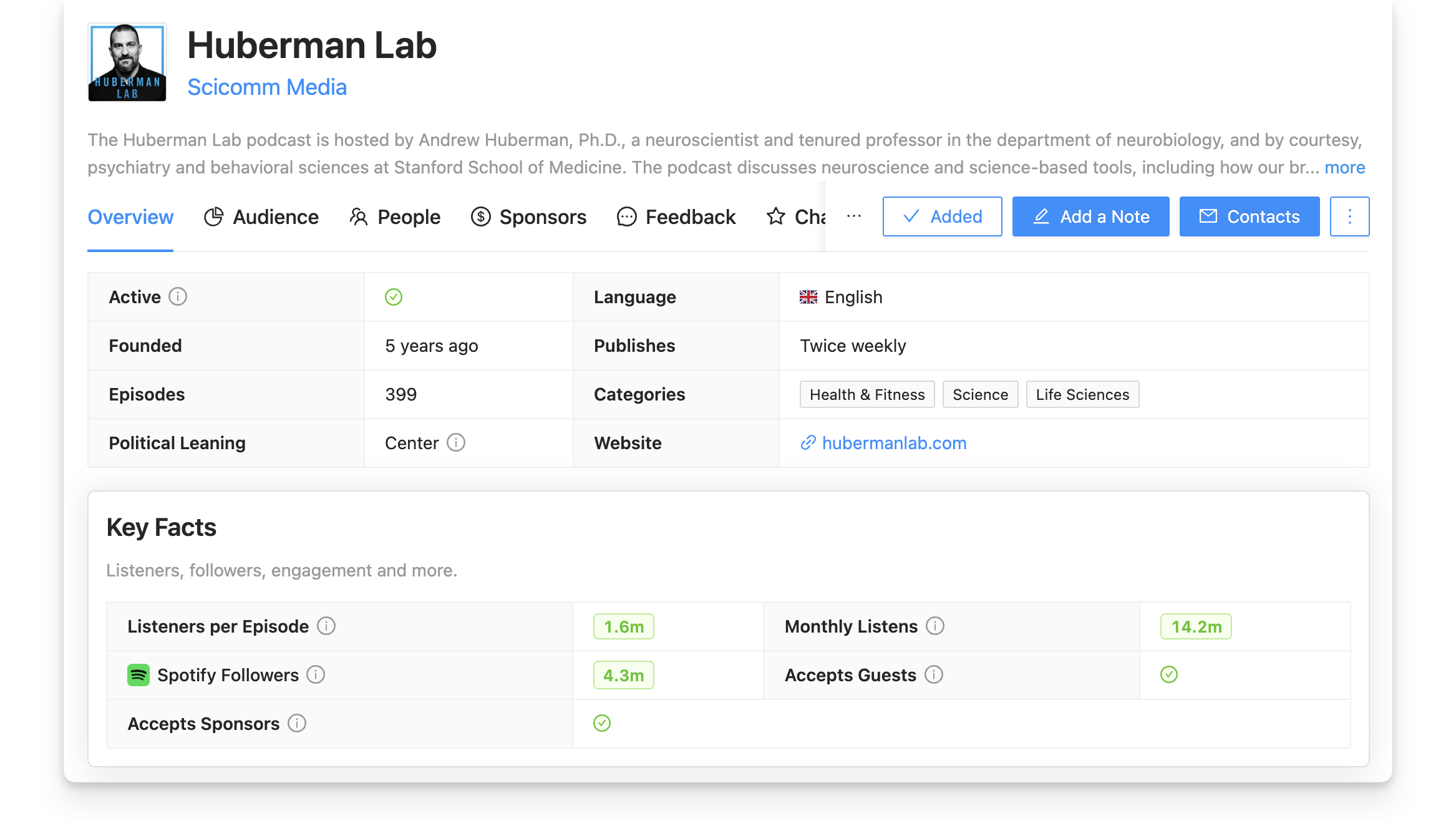Click the link icon beside hubermanlab.com

[808, 442]
